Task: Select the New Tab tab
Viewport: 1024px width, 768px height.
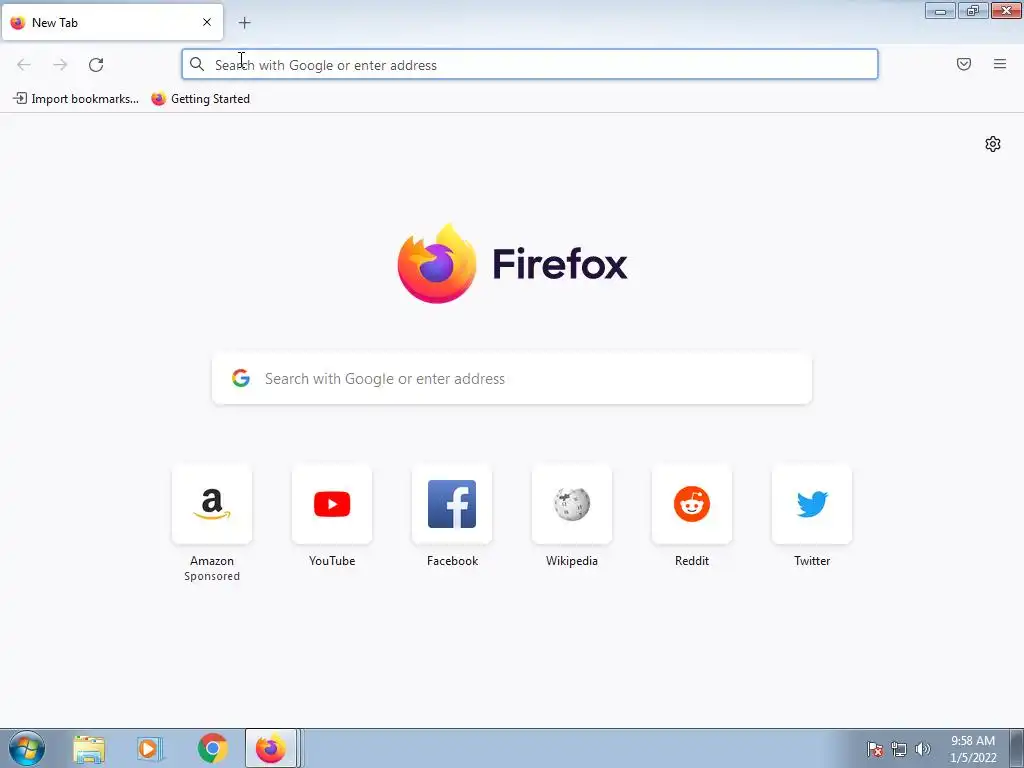Action: click(x=112, y=22)
